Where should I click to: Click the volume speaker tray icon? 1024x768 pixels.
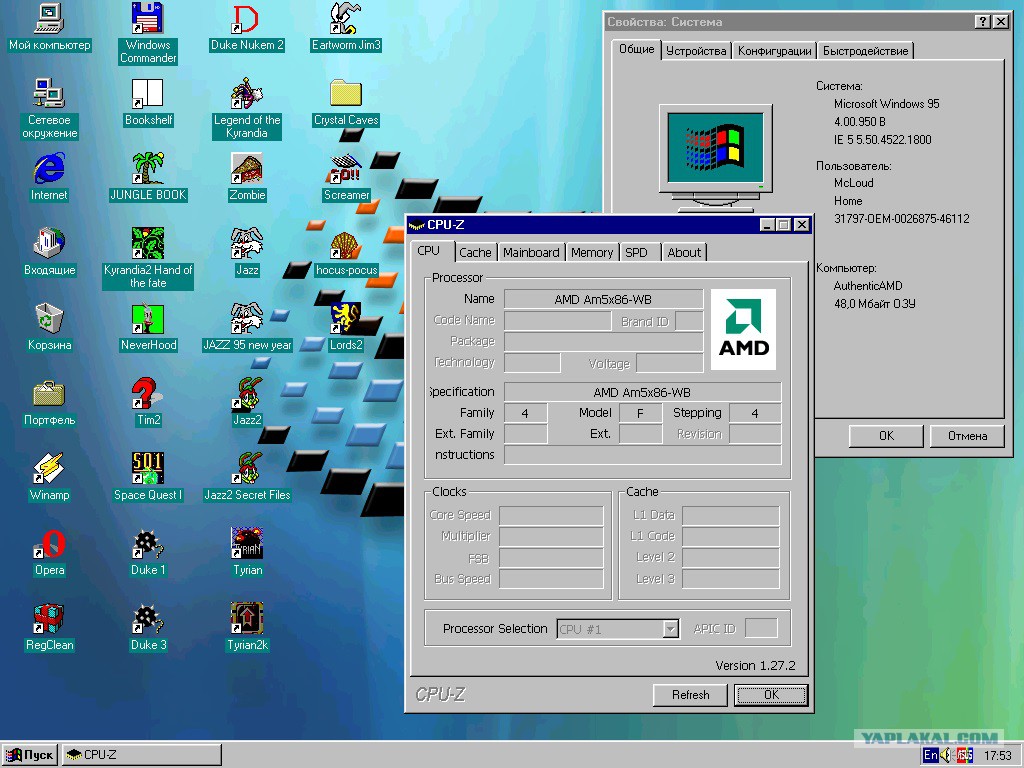(x=947, y=755)
